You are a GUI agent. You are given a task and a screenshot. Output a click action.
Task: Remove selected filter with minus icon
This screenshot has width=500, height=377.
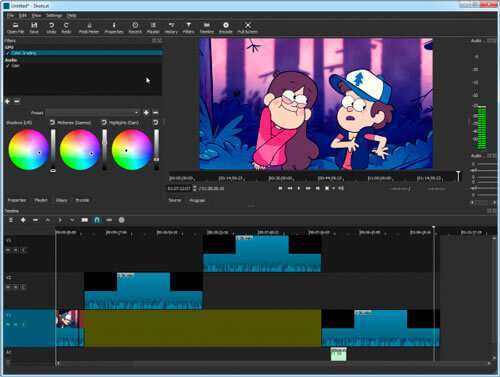[x=17, y=101]
